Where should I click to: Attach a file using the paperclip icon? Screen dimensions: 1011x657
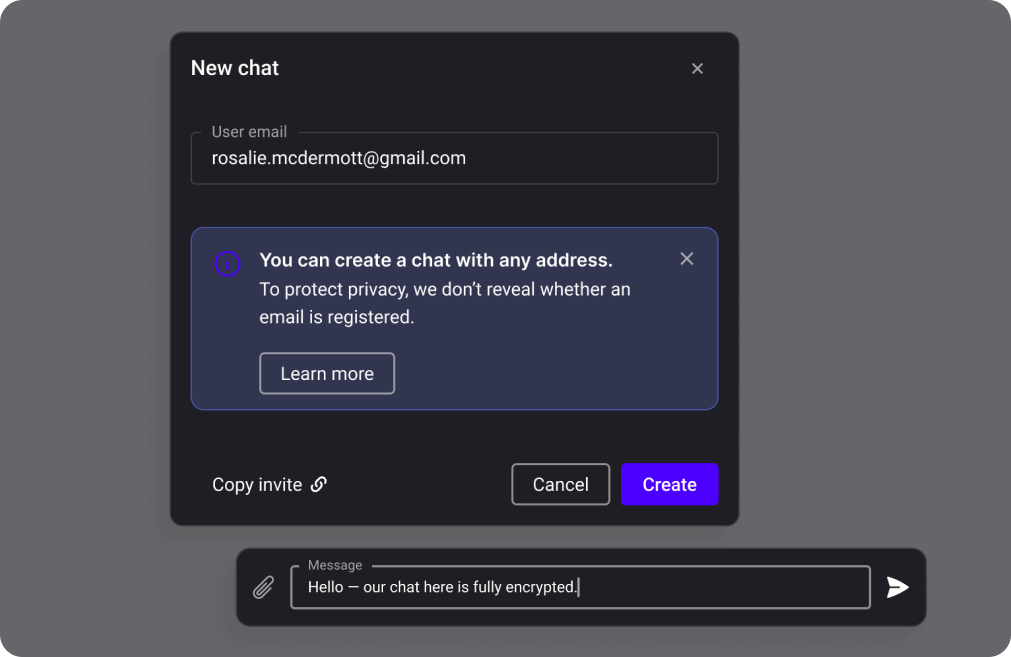[263, 587]
